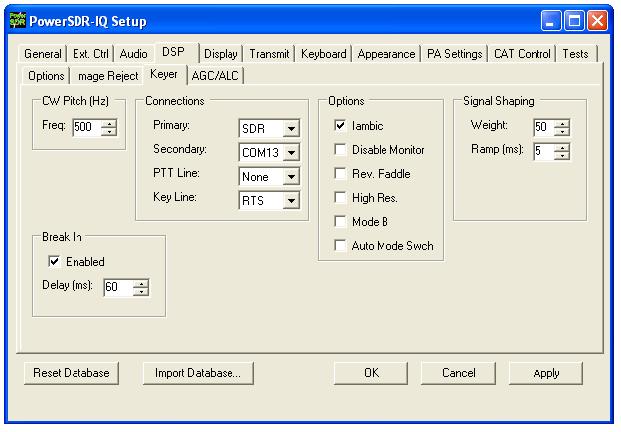This screenshot has height=432, width=621.
Task: Decrease Signal Shaping Weight with down arrow
Action: 562,131
